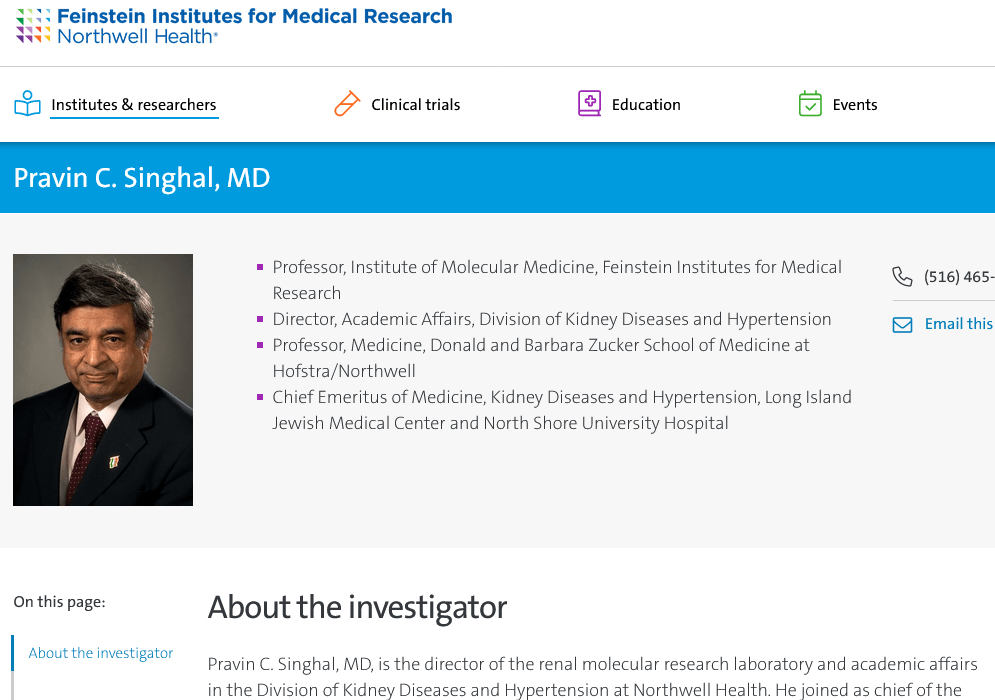Click the Events calendar icon
This screenshot has height=700, width=995.
(810, 104)
